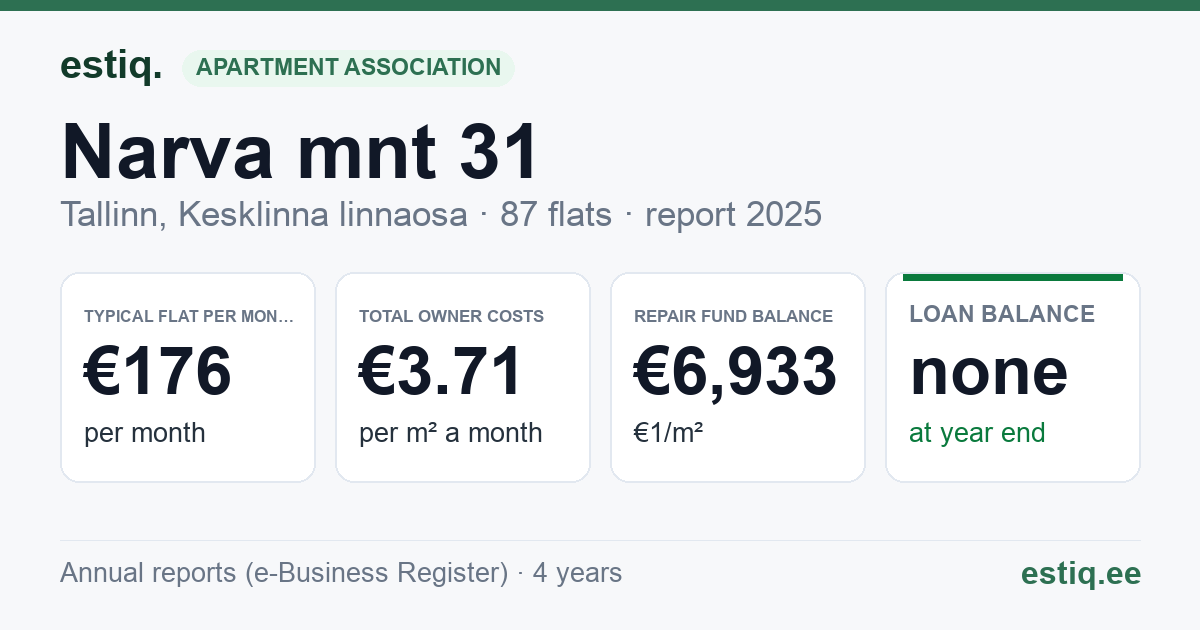Select the €176 value
This screenshot has width=1200, height=630.
(x=158, y=371)
